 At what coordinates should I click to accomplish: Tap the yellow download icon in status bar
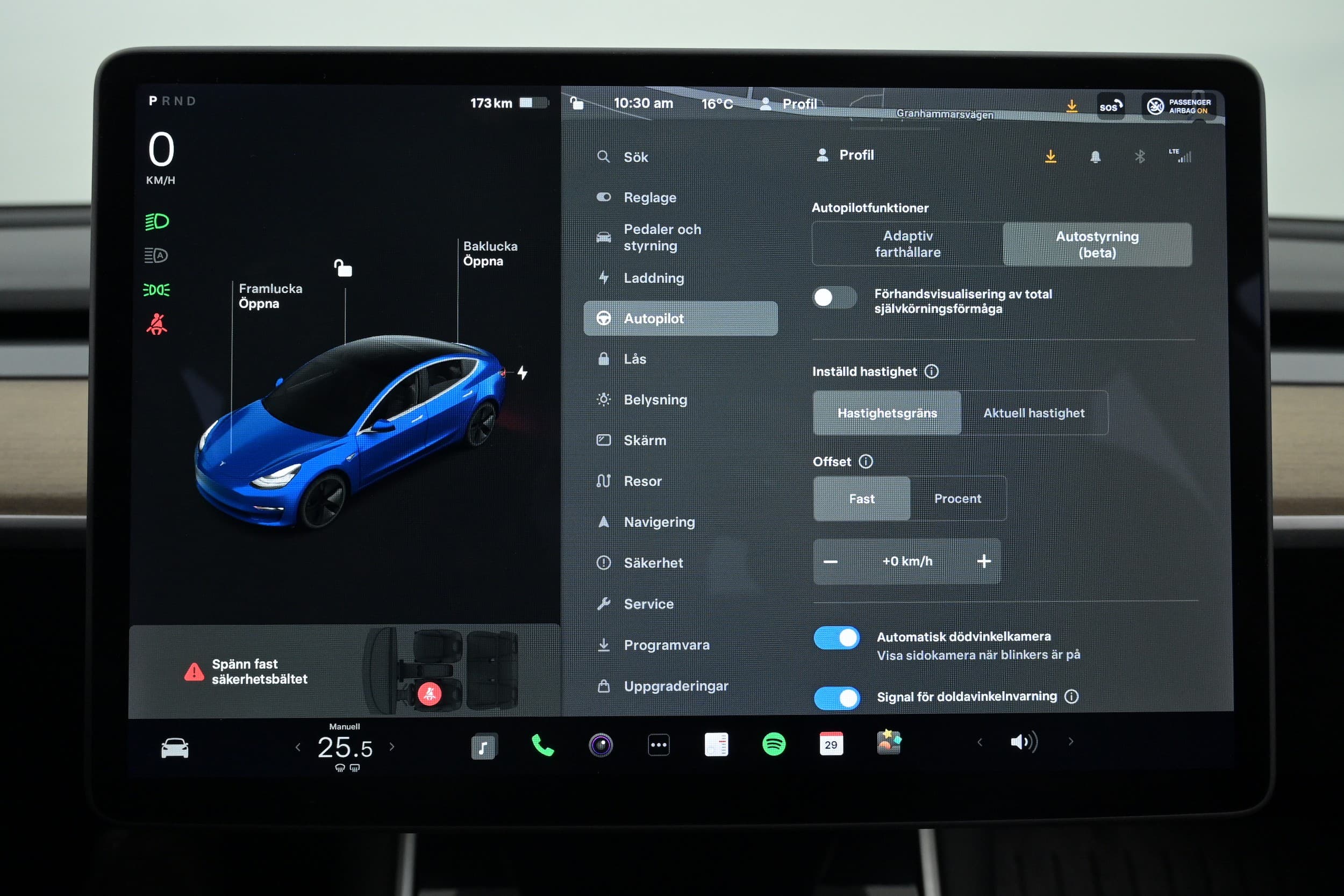pyautogui.click(x=1072, y=106)
